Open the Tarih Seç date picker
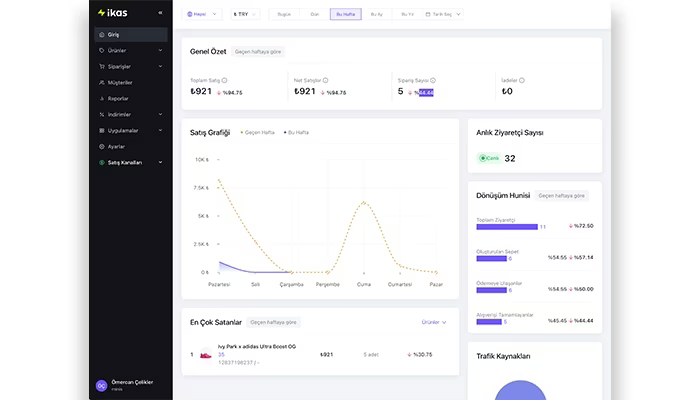Viewport: 700px width, 400px height. tap(442, 14)
